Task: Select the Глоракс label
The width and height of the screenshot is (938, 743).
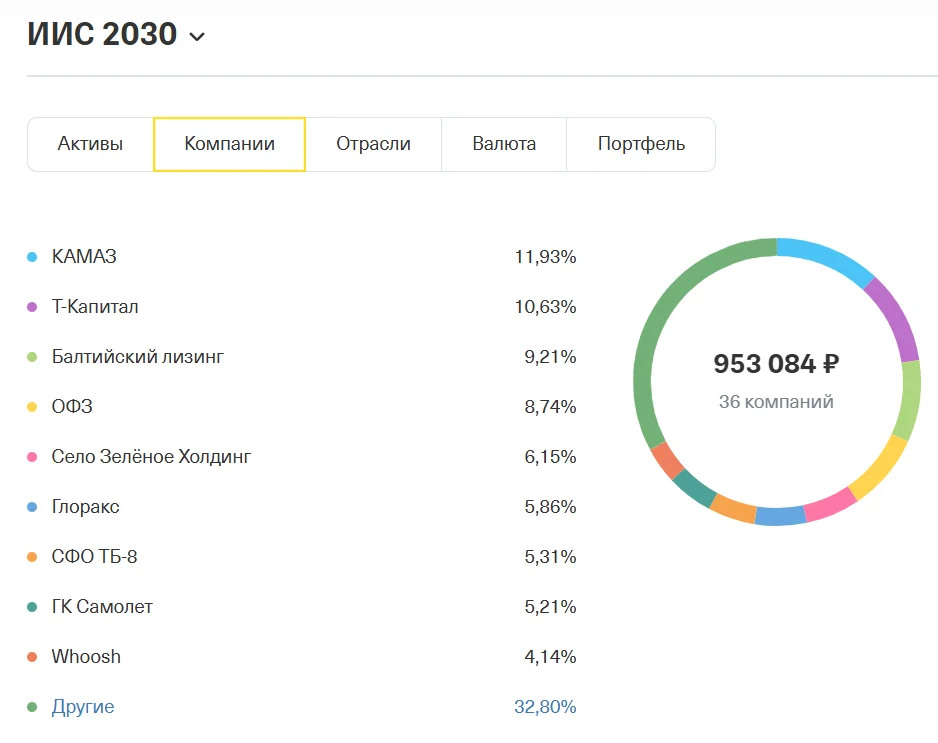Action: [86, 507]
